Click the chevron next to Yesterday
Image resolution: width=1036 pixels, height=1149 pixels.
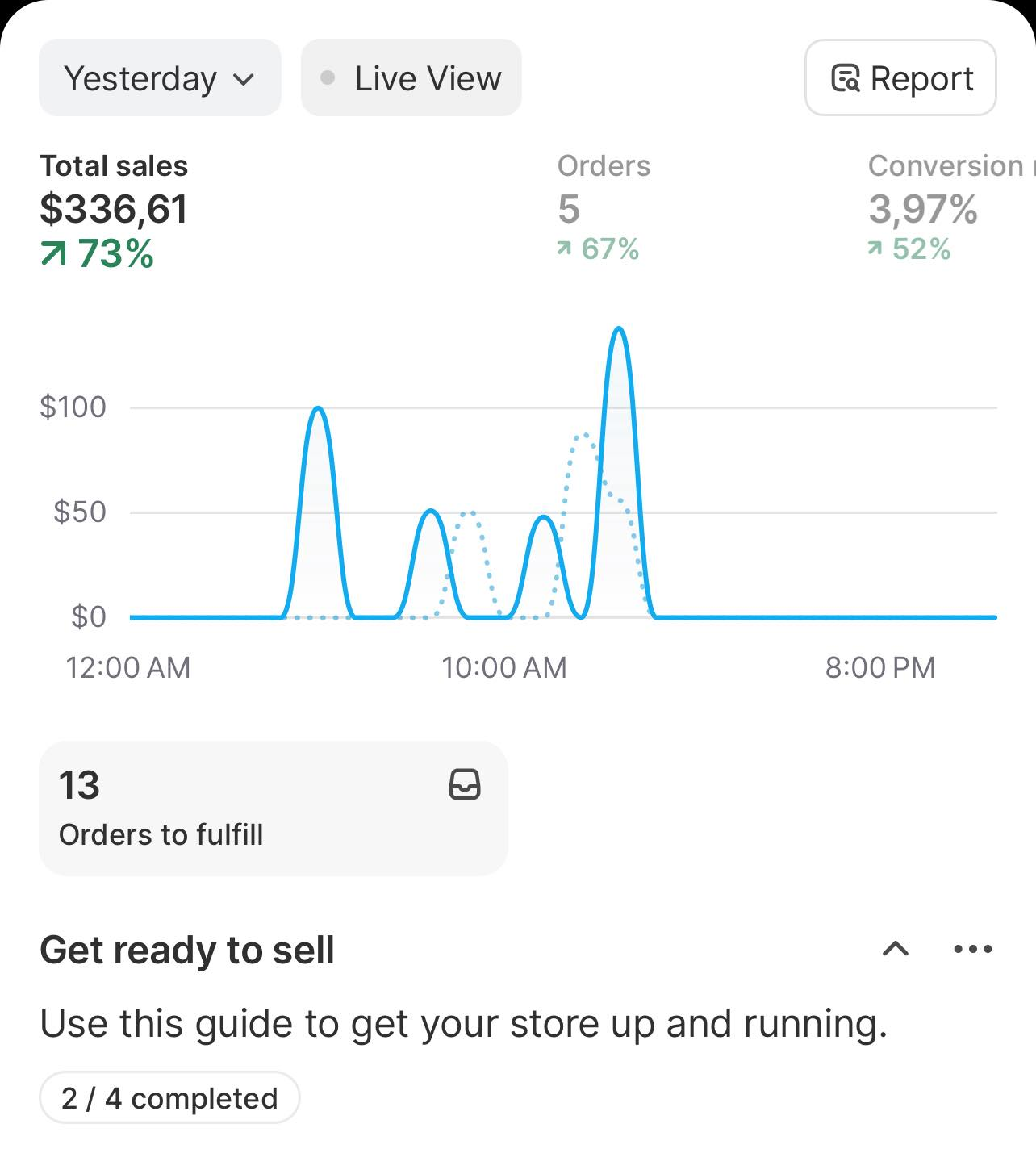coord(244,79)
